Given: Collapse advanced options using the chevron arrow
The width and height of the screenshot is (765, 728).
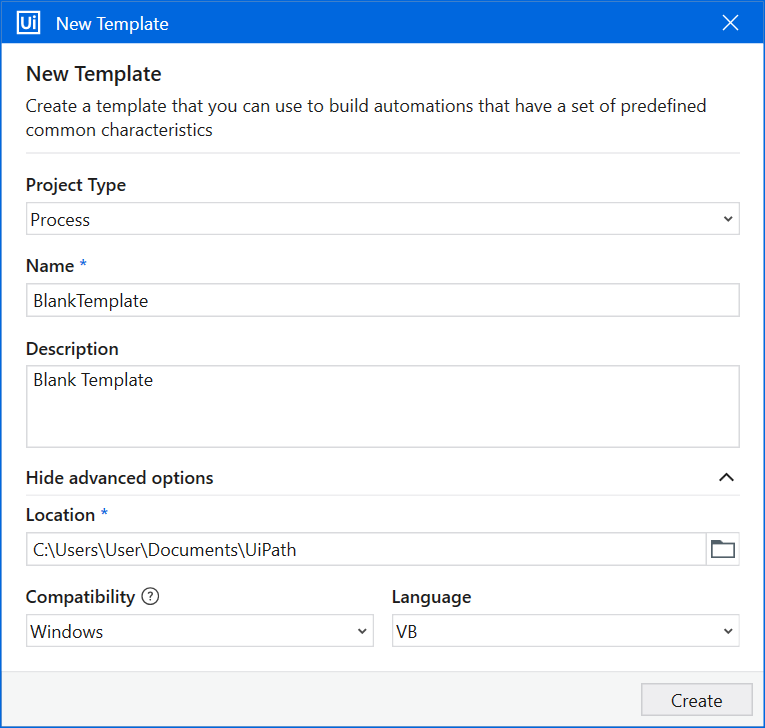Looking at the screenshot, I should click(x=727, y=478).
